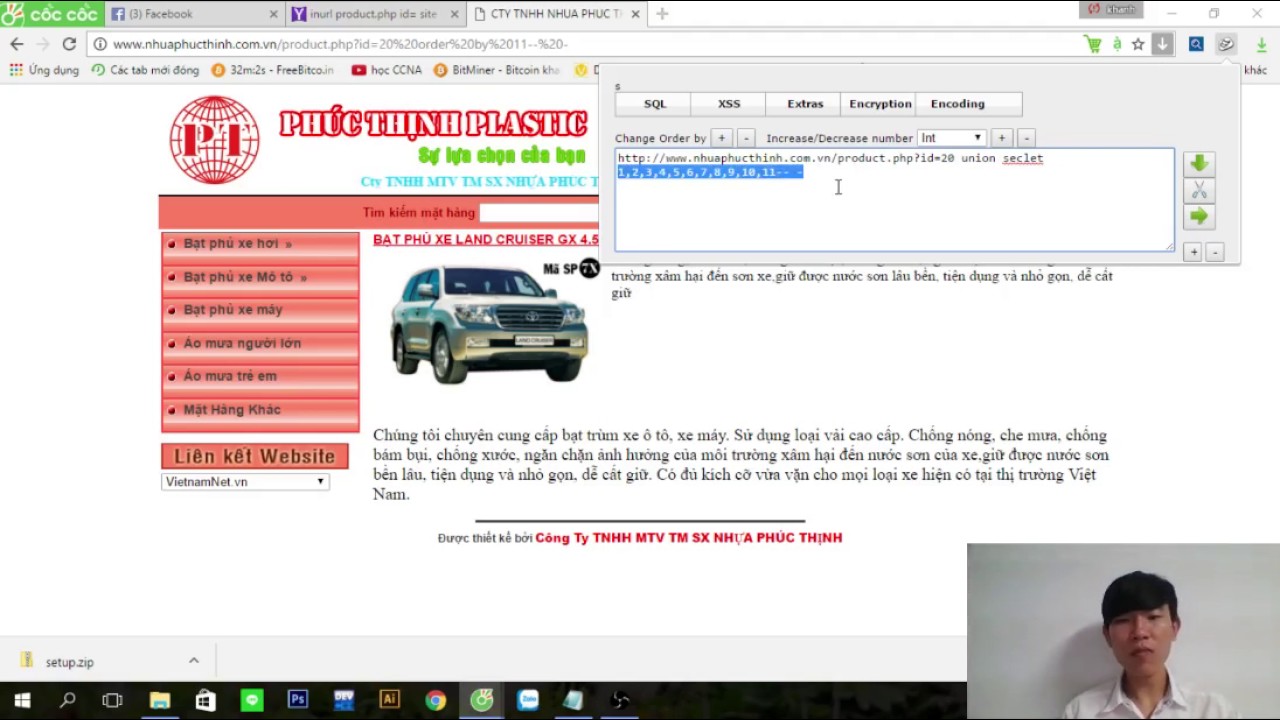Click the Phúc Thịnh PT globe logo

[214, 140]
